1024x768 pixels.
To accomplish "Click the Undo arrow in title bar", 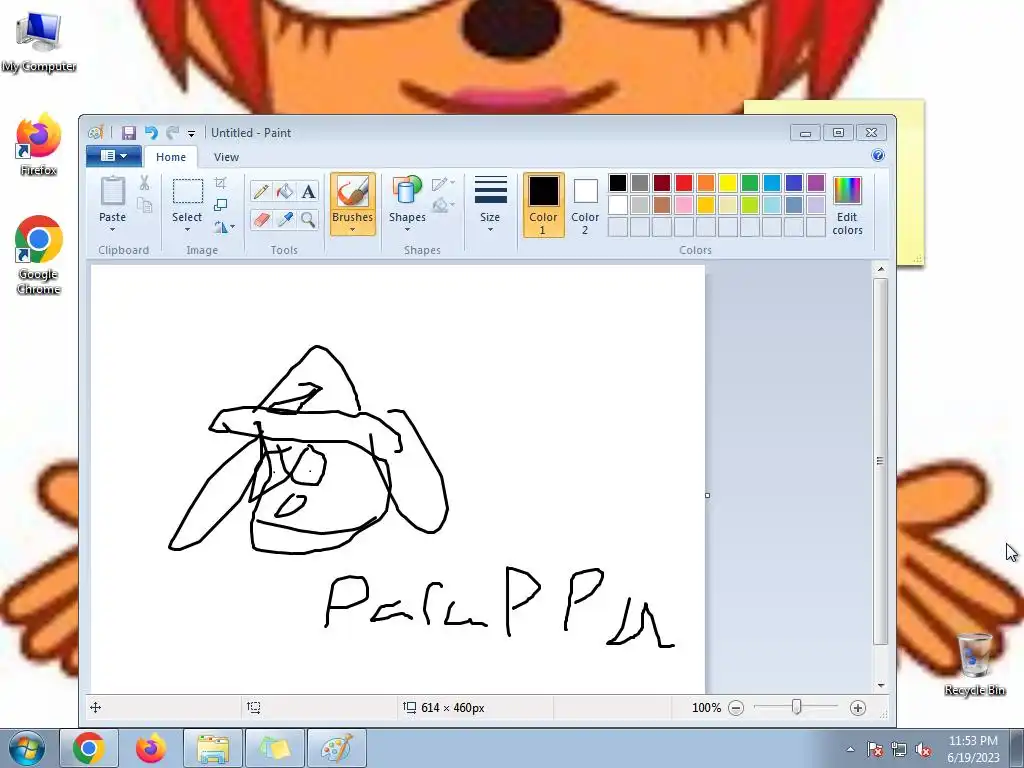I will pos(152,133).
